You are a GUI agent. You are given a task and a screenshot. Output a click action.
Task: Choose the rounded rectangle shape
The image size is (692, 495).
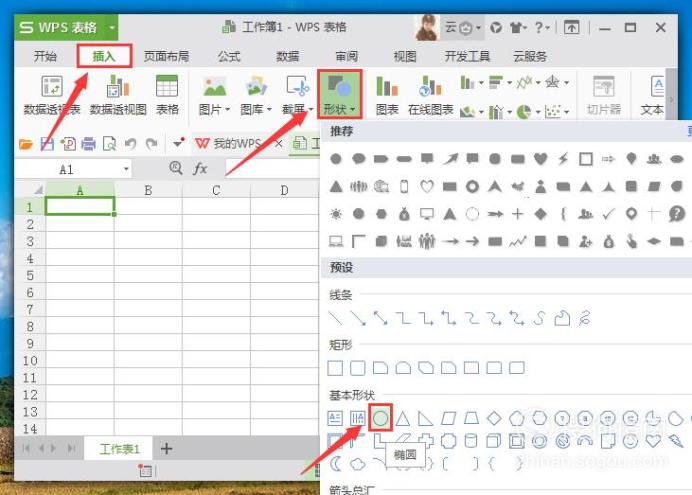[x=358, y=368]
